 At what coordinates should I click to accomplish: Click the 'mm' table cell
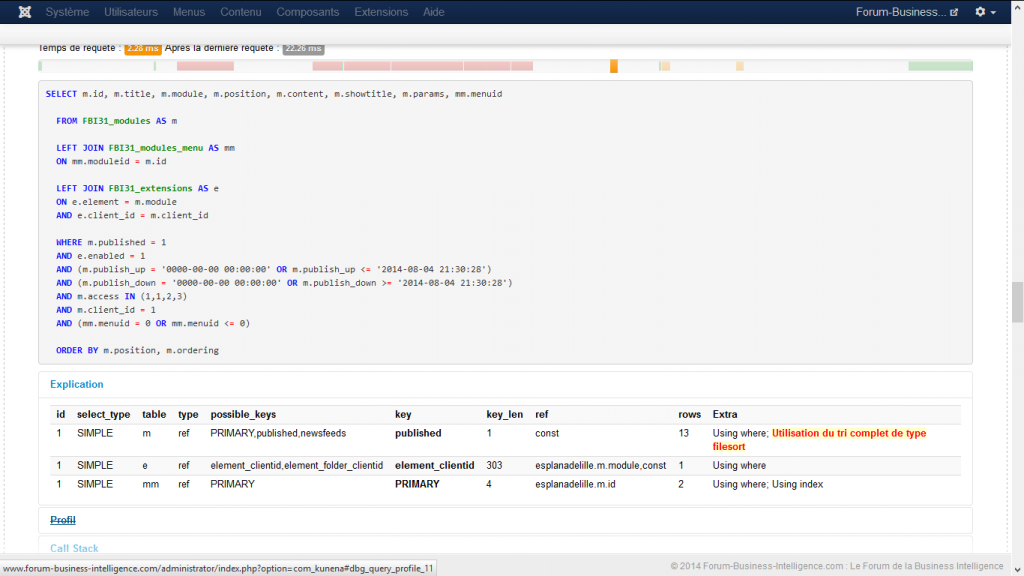click(x=150, y=484)
